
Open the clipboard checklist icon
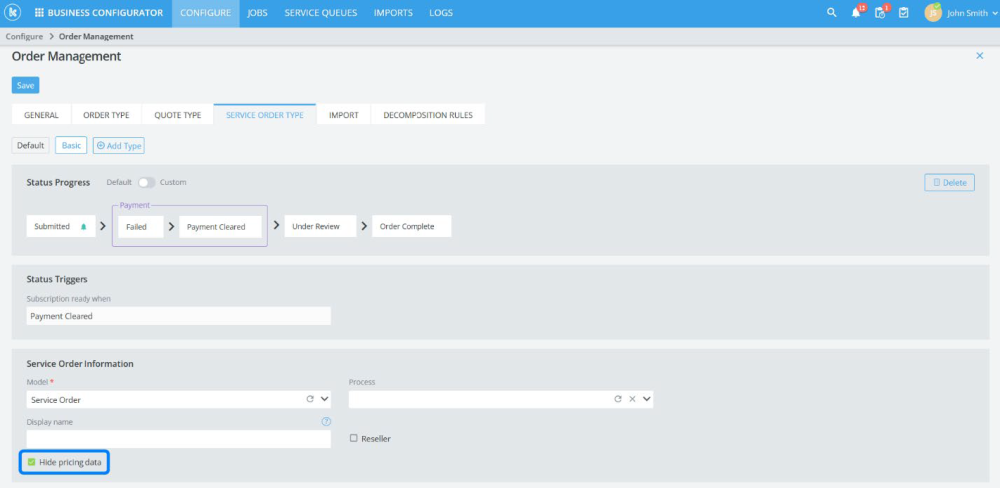(x=904, y=13)
